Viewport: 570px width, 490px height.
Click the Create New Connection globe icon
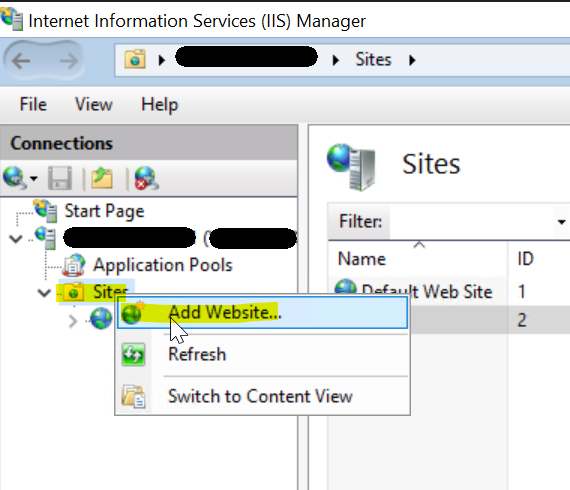(x=15, y=178)
